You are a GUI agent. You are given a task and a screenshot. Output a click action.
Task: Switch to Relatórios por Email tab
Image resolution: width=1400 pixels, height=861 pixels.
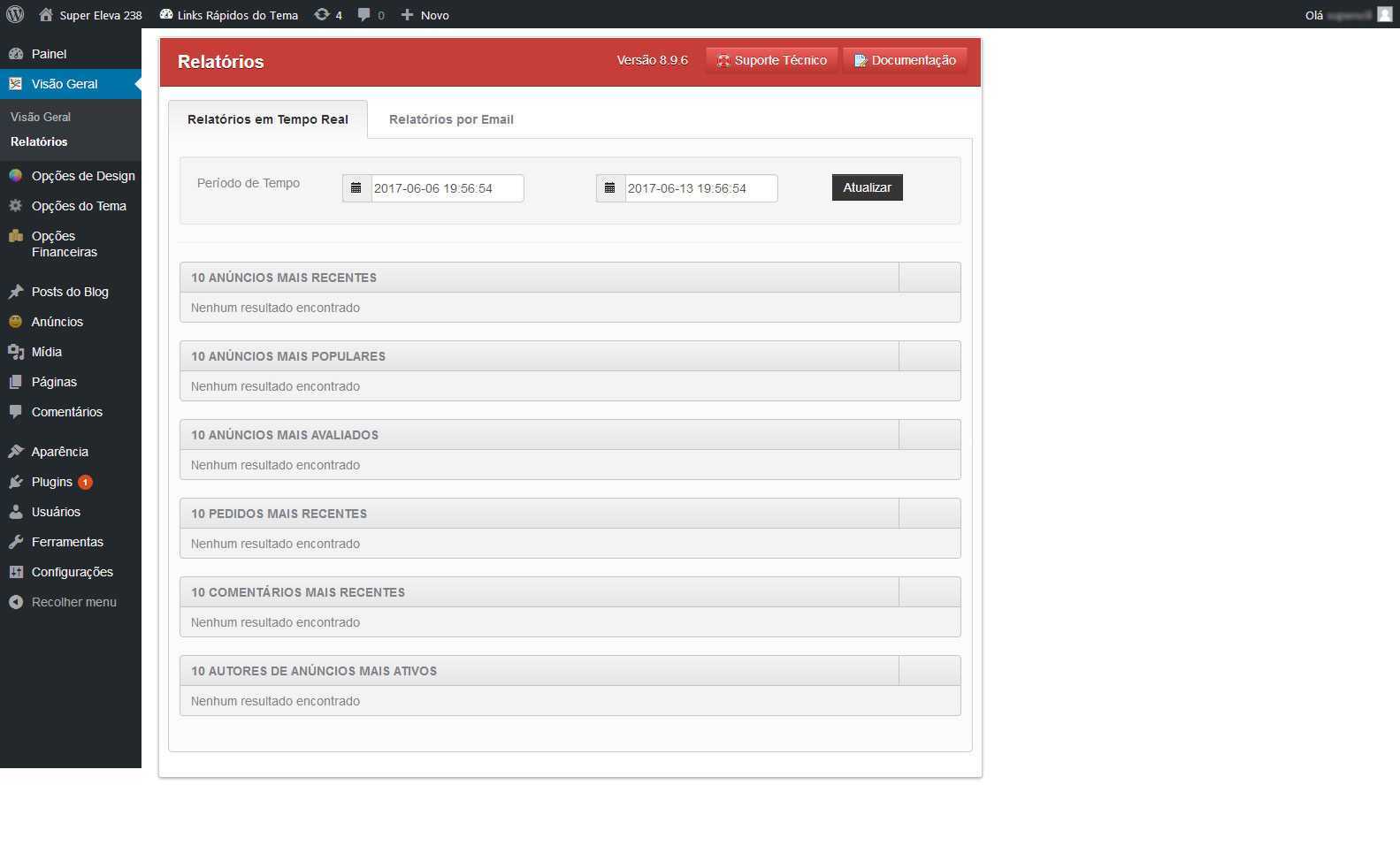pyautogui.click(x=451, y=119)
